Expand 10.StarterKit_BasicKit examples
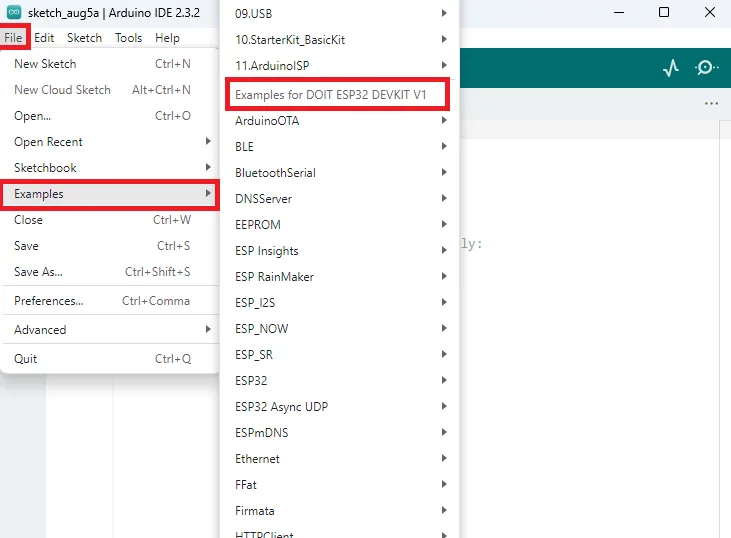The width and height of the screenshot is (731, 538). click(x=340, y=40)
